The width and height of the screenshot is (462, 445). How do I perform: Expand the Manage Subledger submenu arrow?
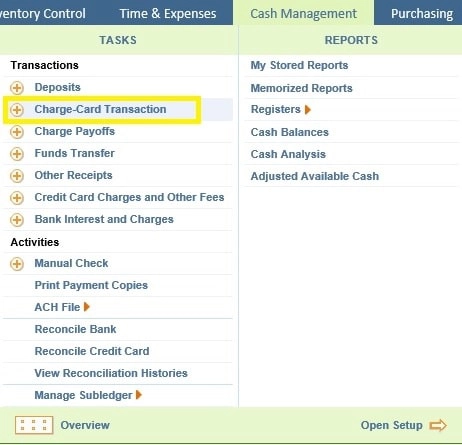tap(139, 395)
